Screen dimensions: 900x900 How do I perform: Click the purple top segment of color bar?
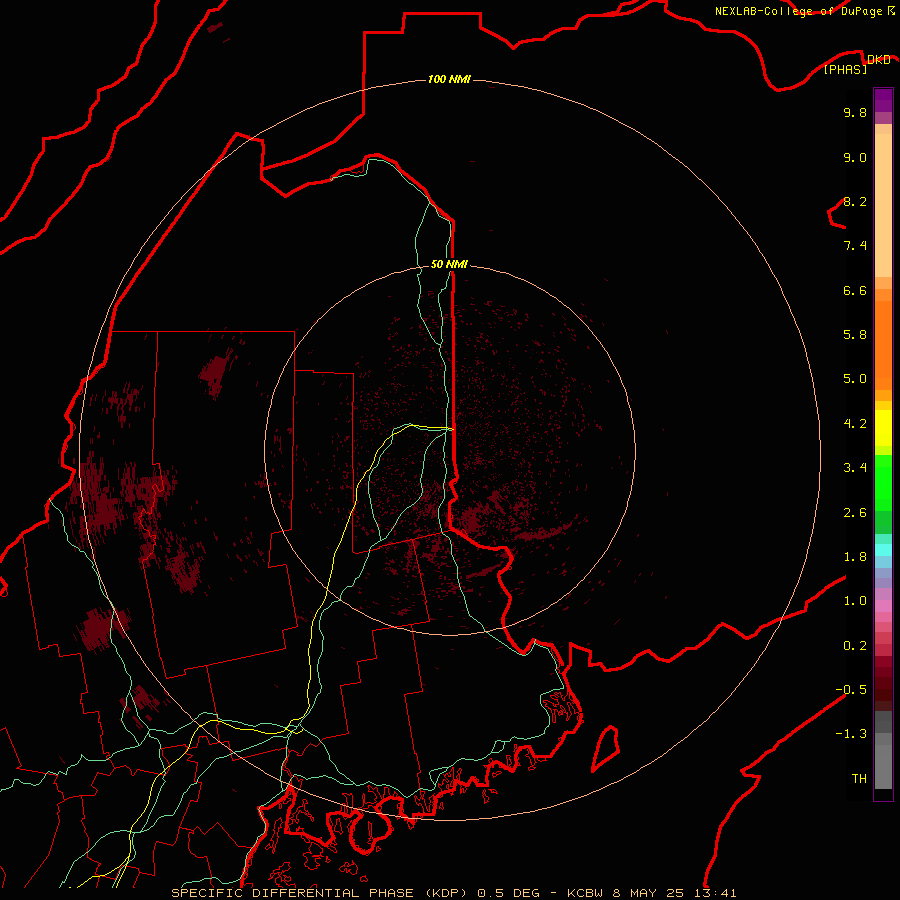pos(883,100)
